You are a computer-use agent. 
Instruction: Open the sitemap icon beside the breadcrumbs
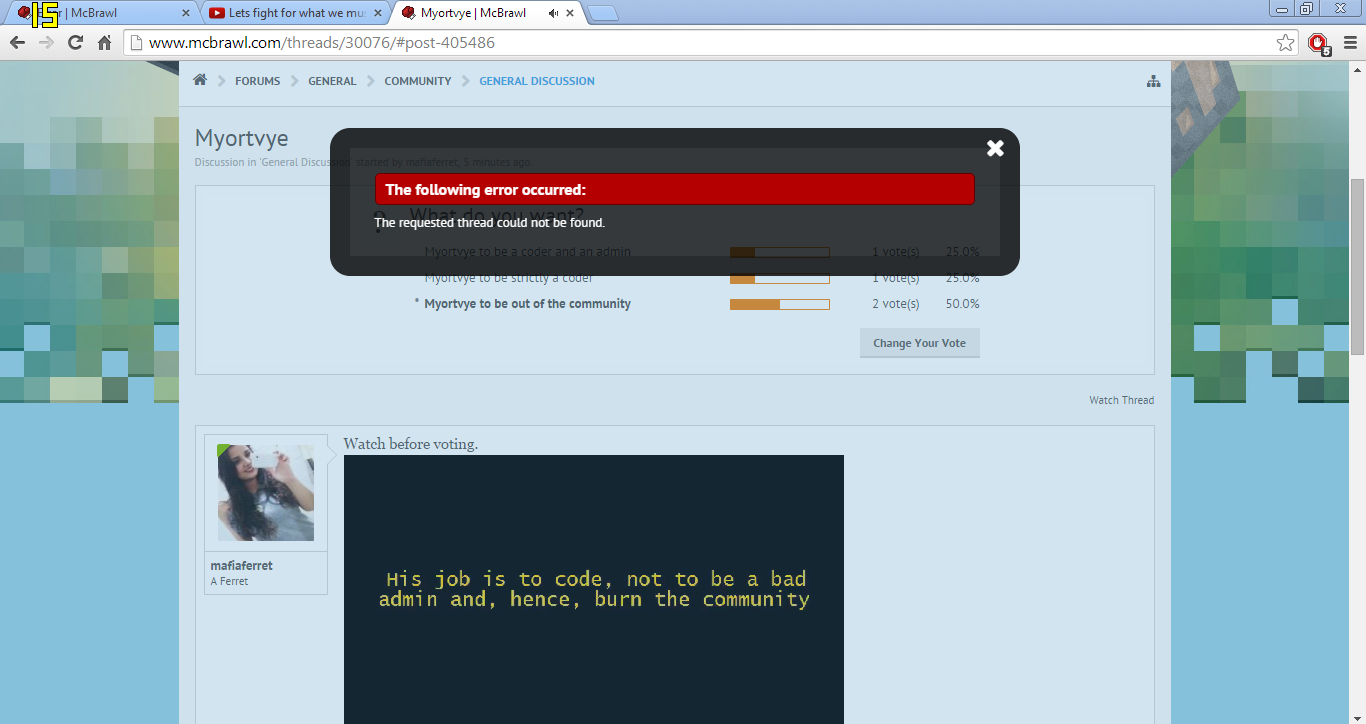[1153, 81]
